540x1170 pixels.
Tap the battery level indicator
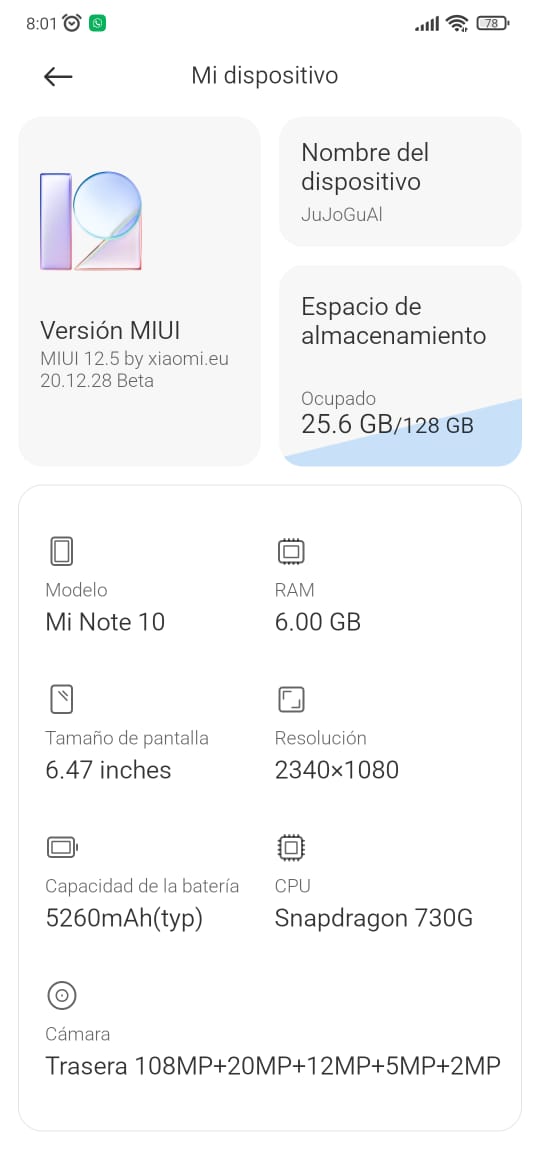click(x=492, y=24)
